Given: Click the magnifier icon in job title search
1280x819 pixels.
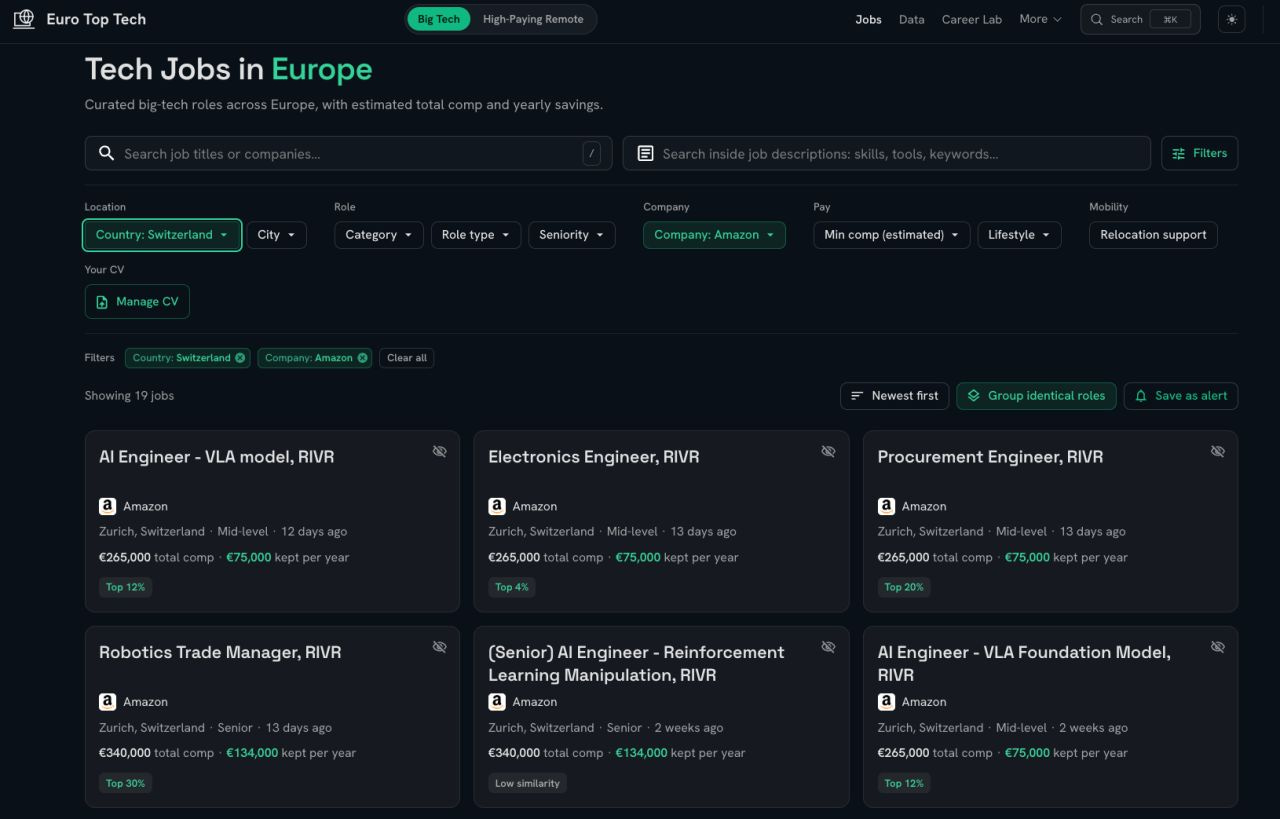Looking at the screenshot, I should [107, 153].
